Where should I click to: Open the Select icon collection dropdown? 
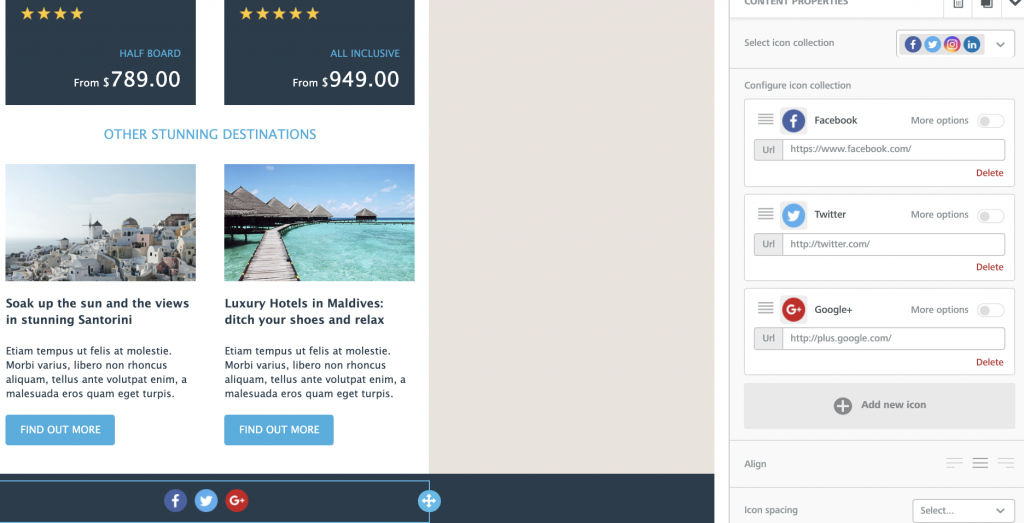click(x=955, y=44)
